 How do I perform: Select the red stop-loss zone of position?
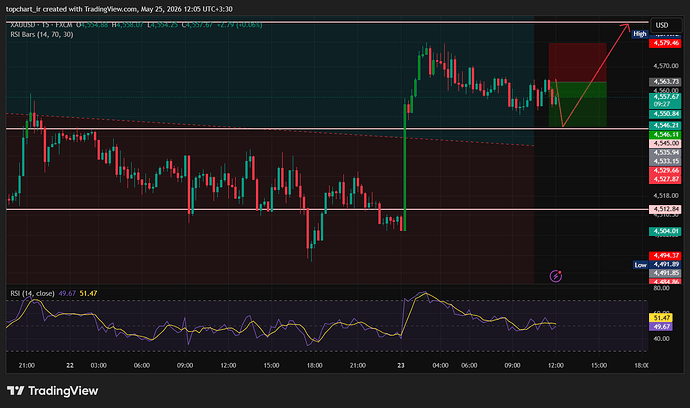click(x=577, y=62)
